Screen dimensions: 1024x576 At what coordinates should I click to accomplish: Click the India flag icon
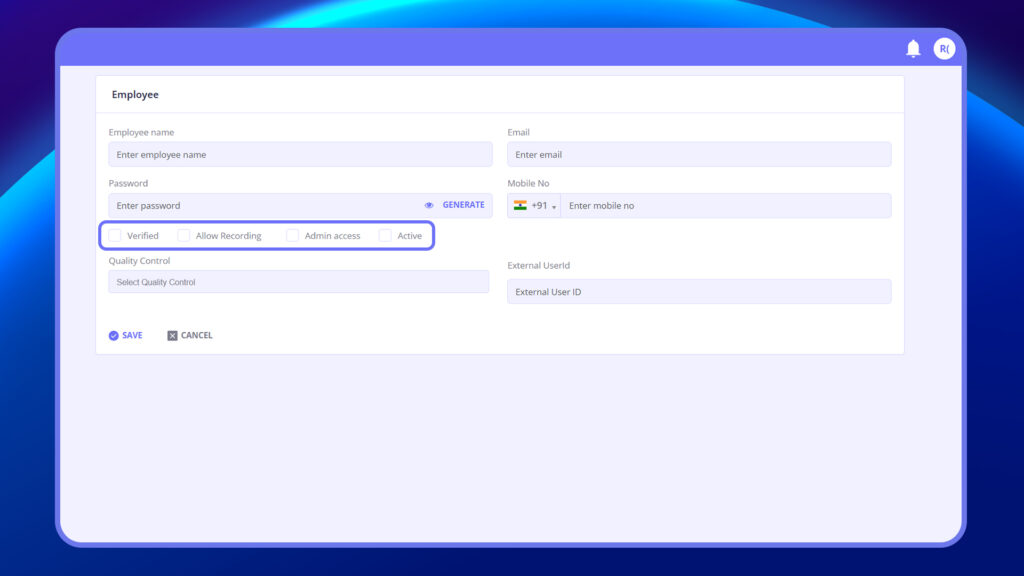click(520, 205)
